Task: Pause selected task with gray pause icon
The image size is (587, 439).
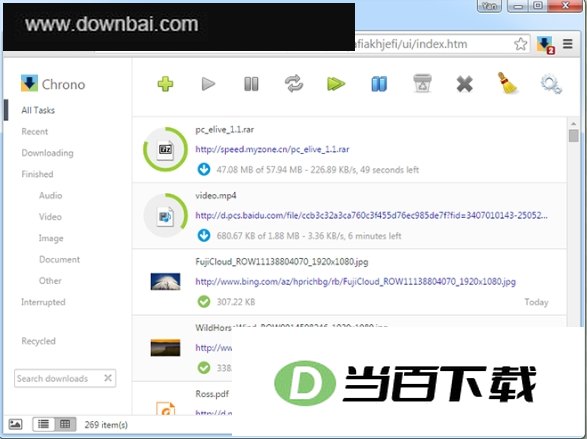Action: click(251, 84)
